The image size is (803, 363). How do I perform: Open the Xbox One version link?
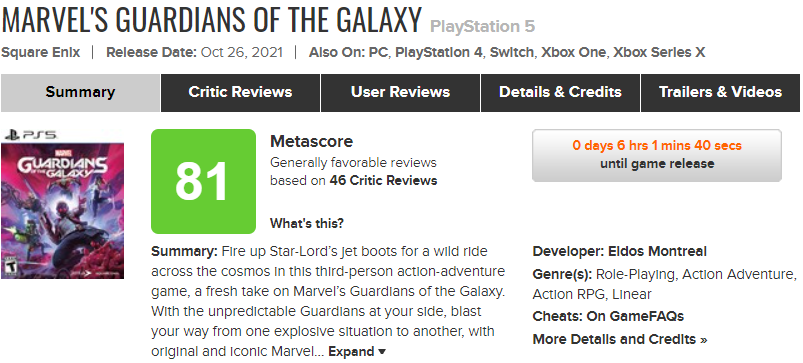point(573,52)
